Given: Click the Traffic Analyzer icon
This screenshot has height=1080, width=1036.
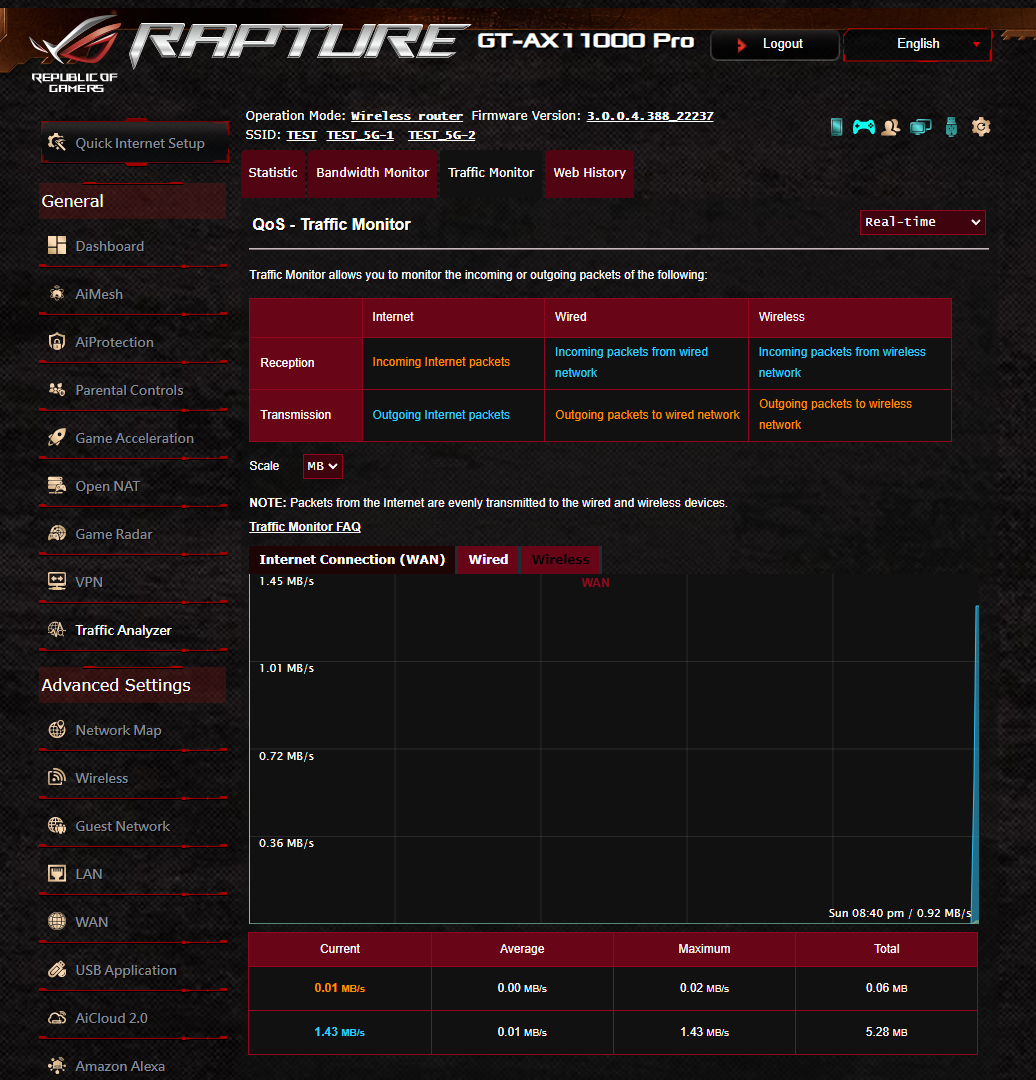Looking at the screenshot, I should pos(57,630).
